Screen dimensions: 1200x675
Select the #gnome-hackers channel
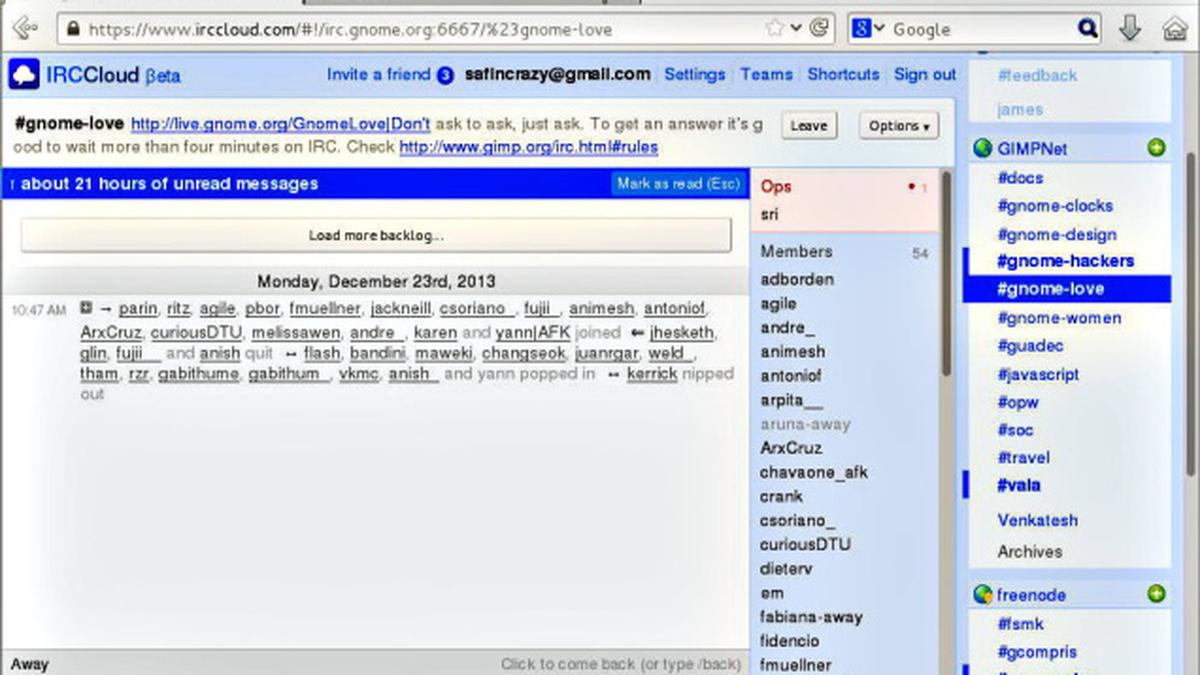point(1065,261)
